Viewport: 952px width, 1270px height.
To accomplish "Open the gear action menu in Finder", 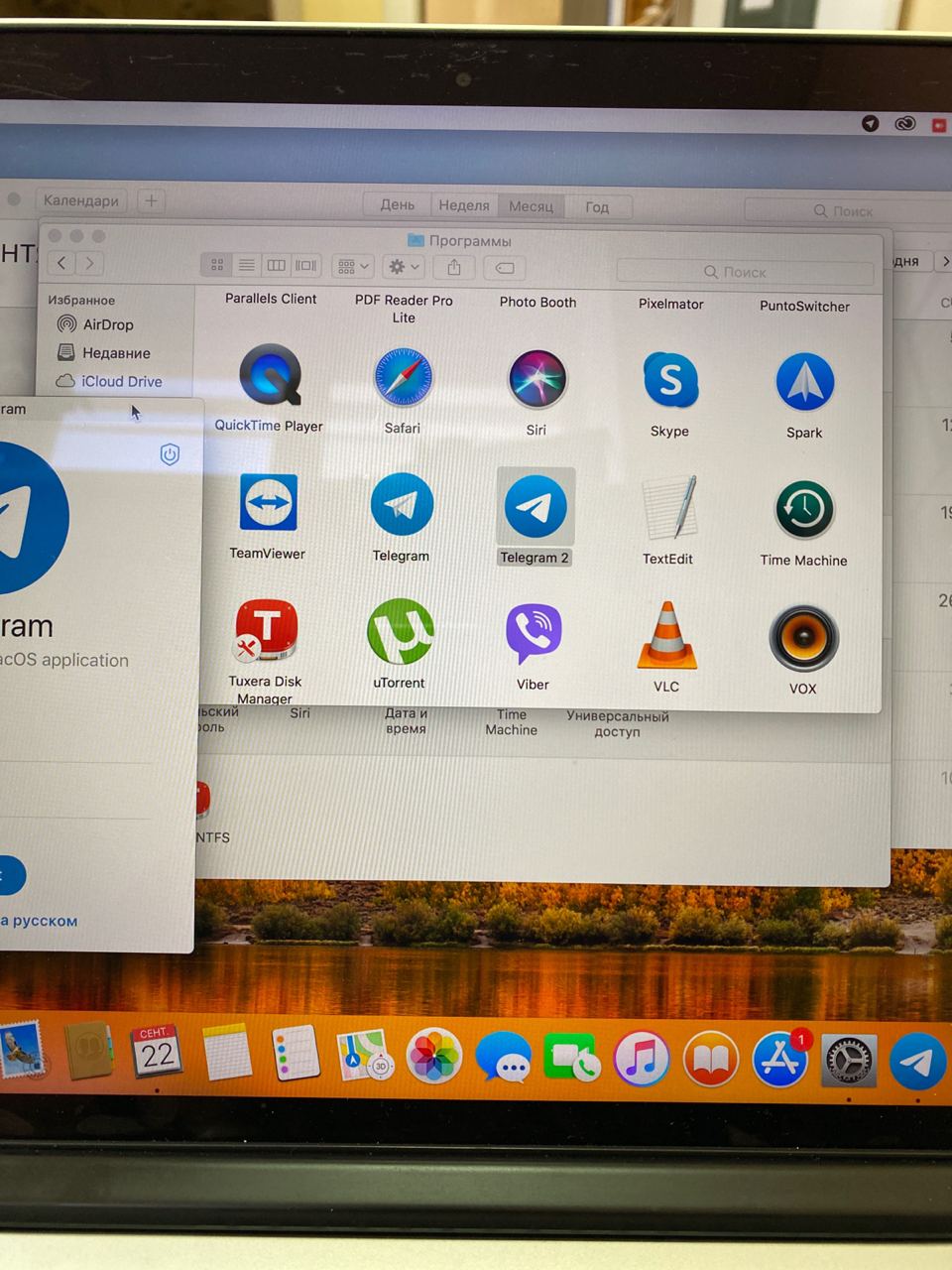I will 405,267.
